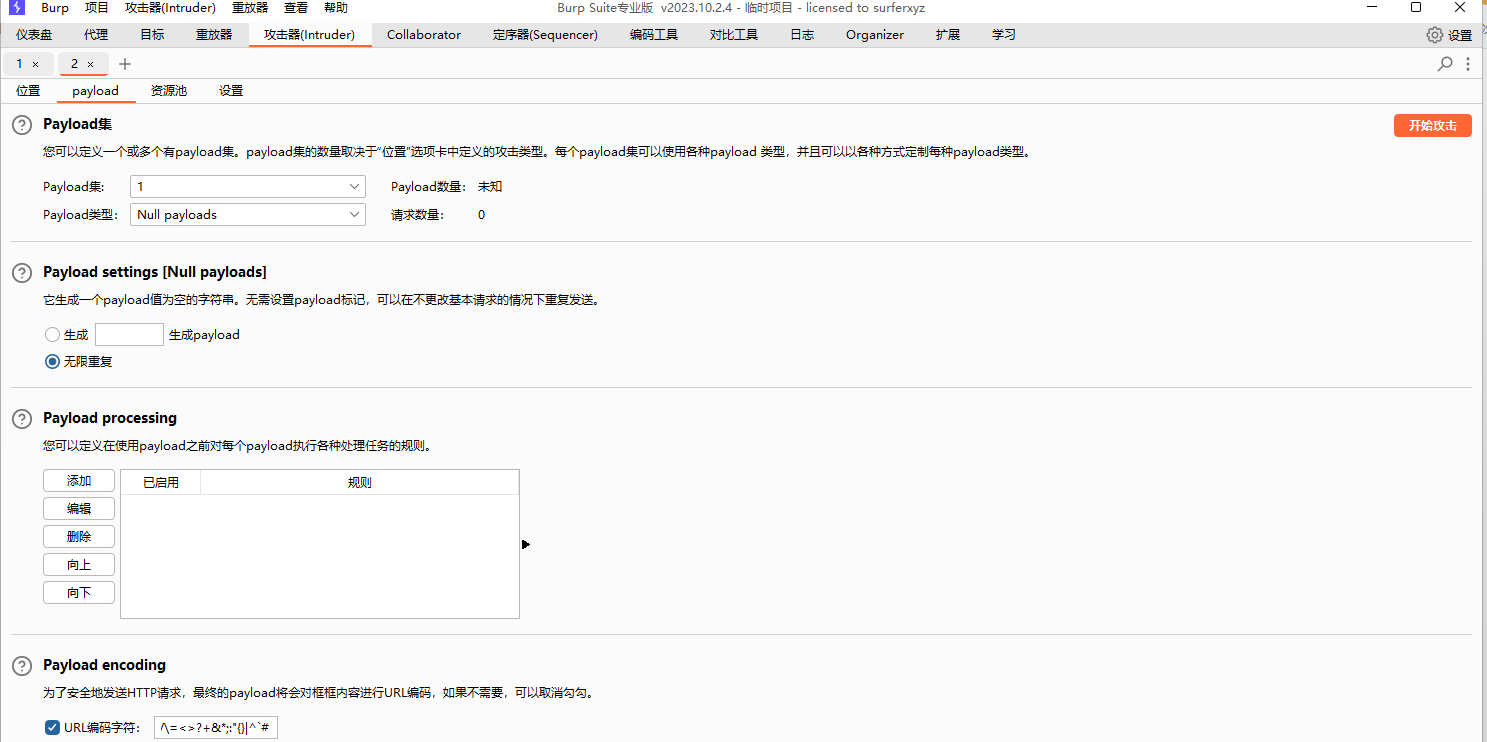Open help for Payload集 section
This screenshot has width=1487, height=742.
[x=21, y=125]
